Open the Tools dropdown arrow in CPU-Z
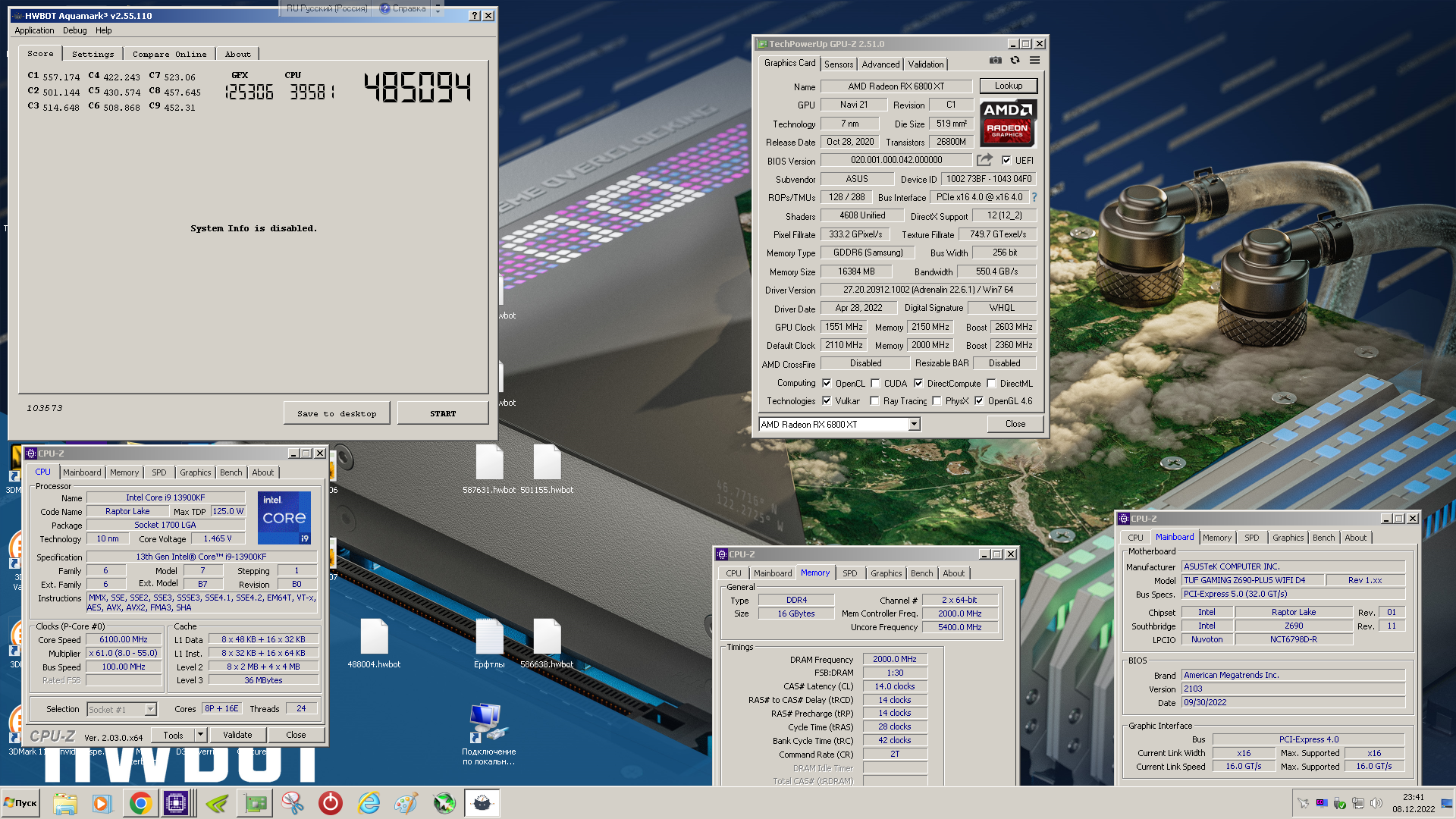This screenshot has width=1456, height=819. coord(200,735)
